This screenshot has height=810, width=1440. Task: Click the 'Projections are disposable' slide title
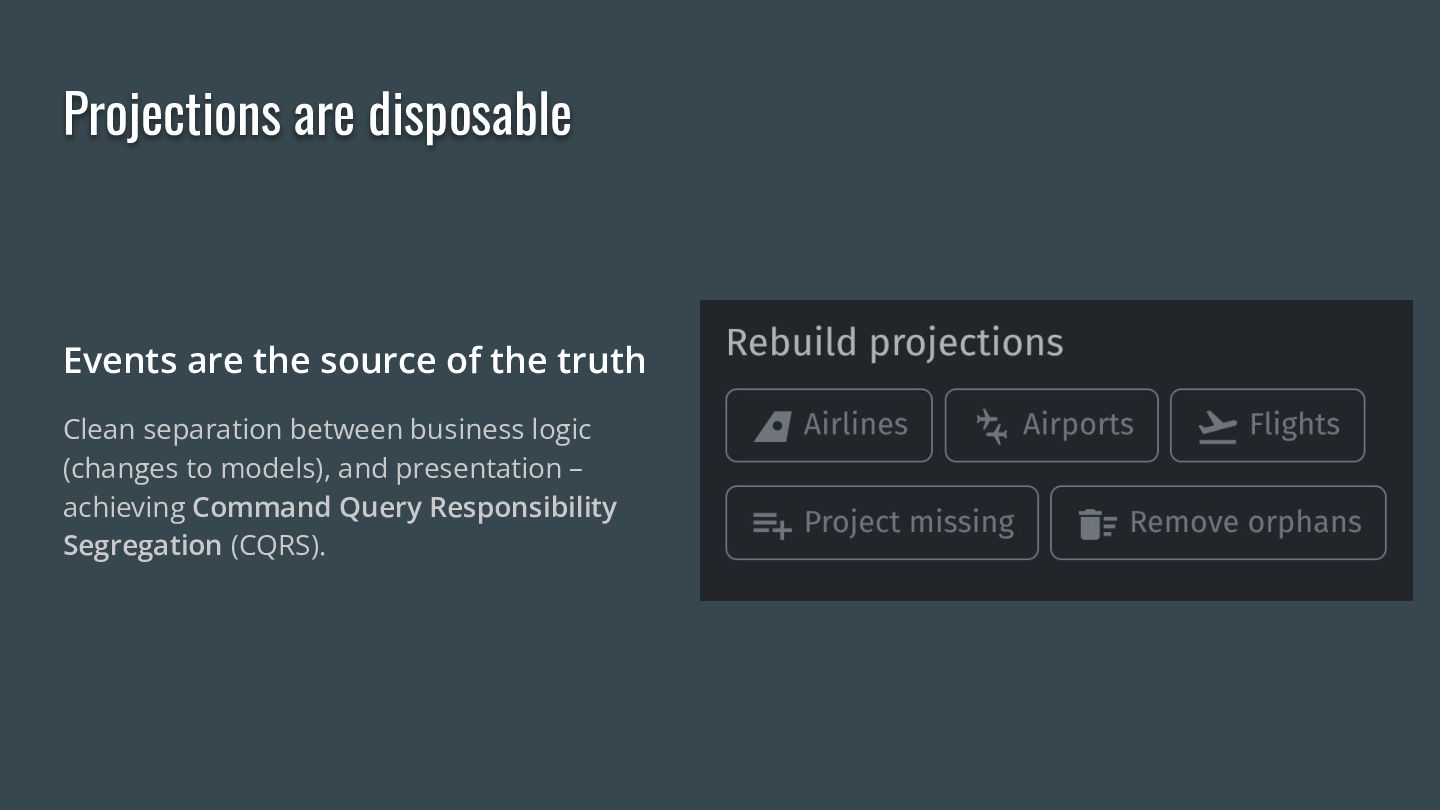pyautogui.click(x=317, y=113)
